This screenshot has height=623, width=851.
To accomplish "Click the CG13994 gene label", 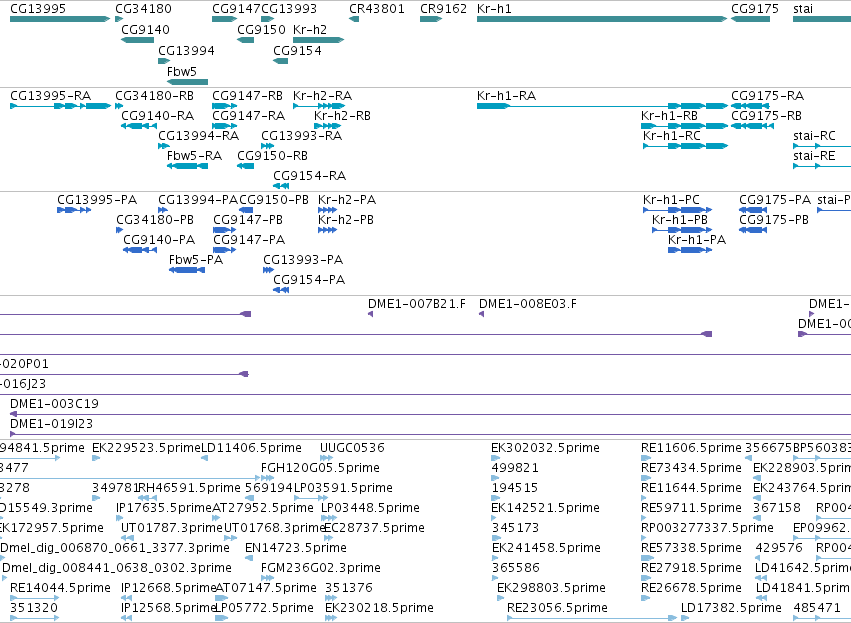I will [x=186, y=50].
